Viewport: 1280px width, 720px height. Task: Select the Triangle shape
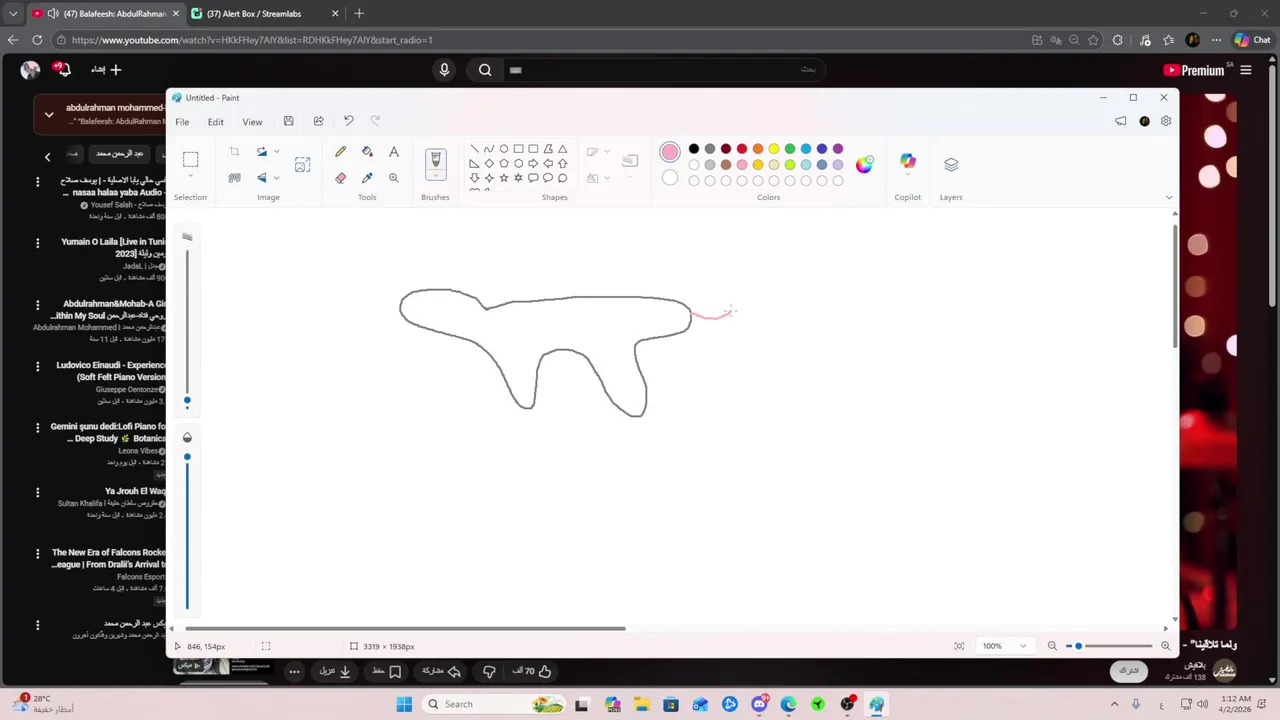[x=563, y=149]
